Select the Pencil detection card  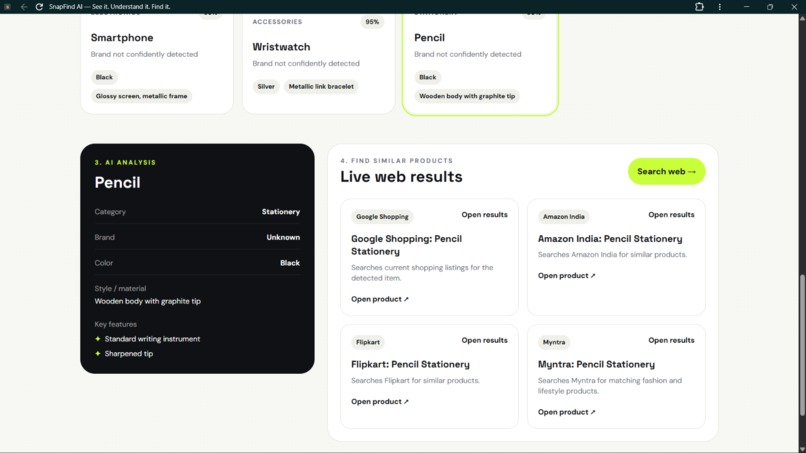tap(480, 63)
